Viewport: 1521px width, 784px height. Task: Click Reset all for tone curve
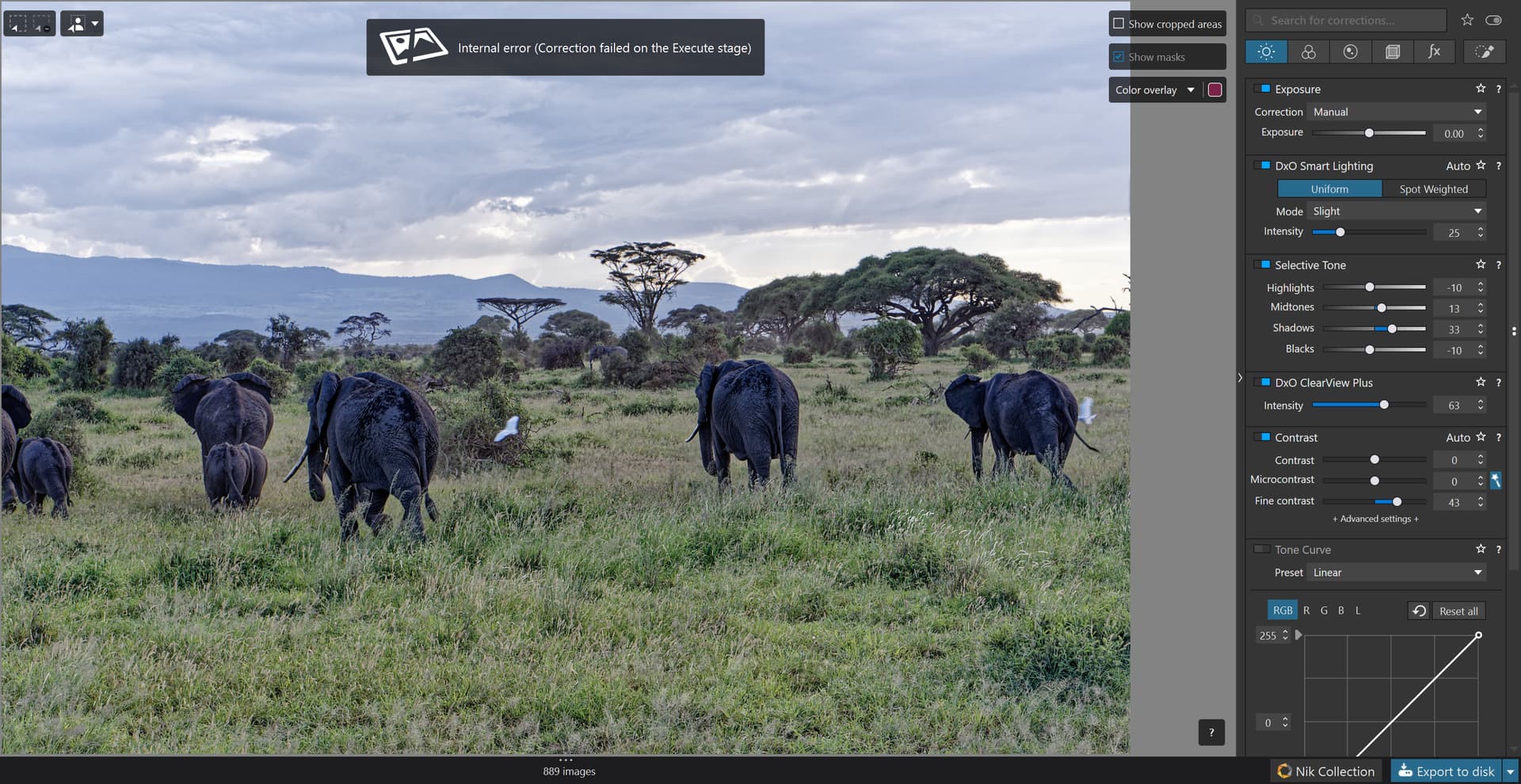pos(1458,611)
